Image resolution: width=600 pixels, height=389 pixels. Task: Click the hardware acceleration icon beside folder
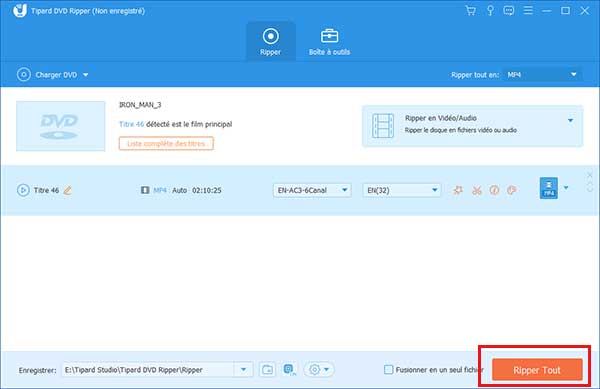tap(289, 369)
